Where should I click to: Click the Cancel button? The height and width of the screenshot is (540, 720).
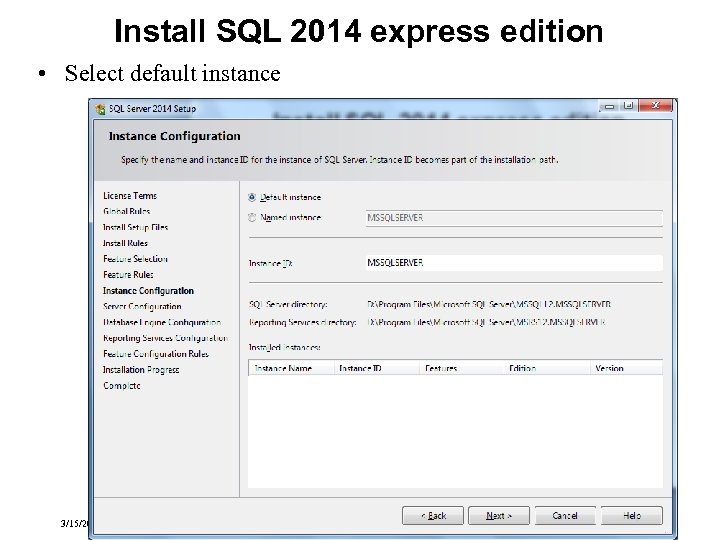click(x=565, y=516)
